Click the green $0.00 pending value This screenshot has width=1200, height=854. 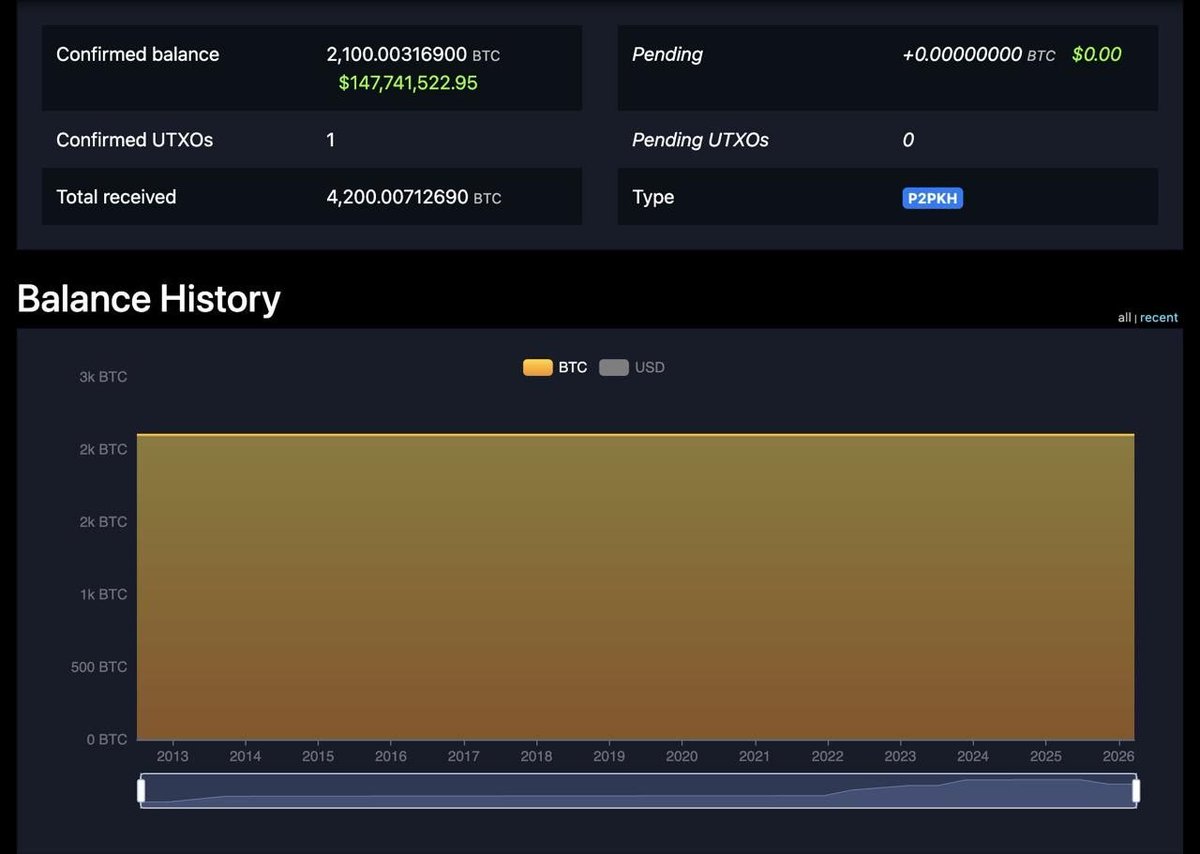pos(1097,55)
